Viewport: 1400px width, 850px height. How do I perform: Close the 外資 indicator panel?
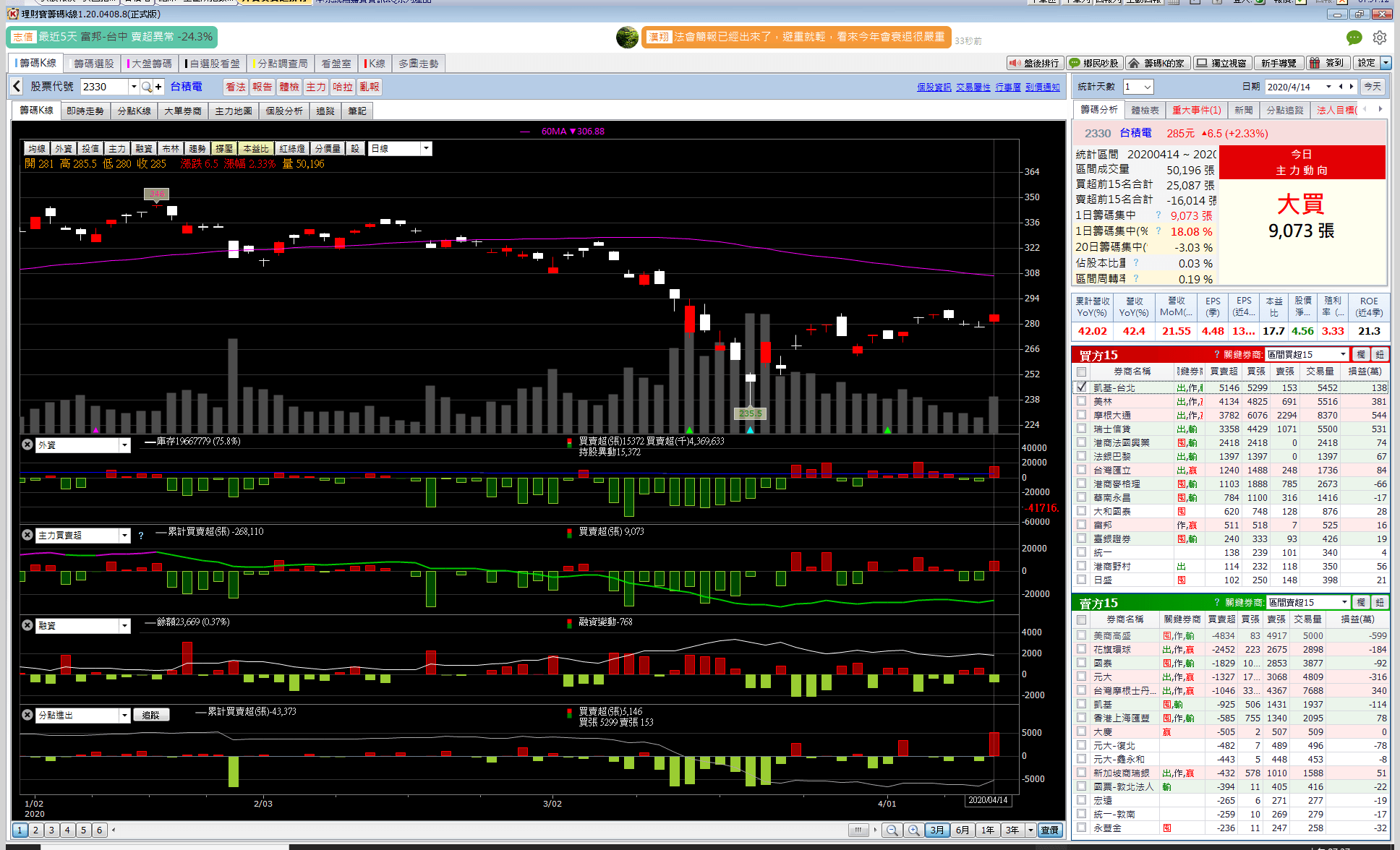click(x=27, y=445)
